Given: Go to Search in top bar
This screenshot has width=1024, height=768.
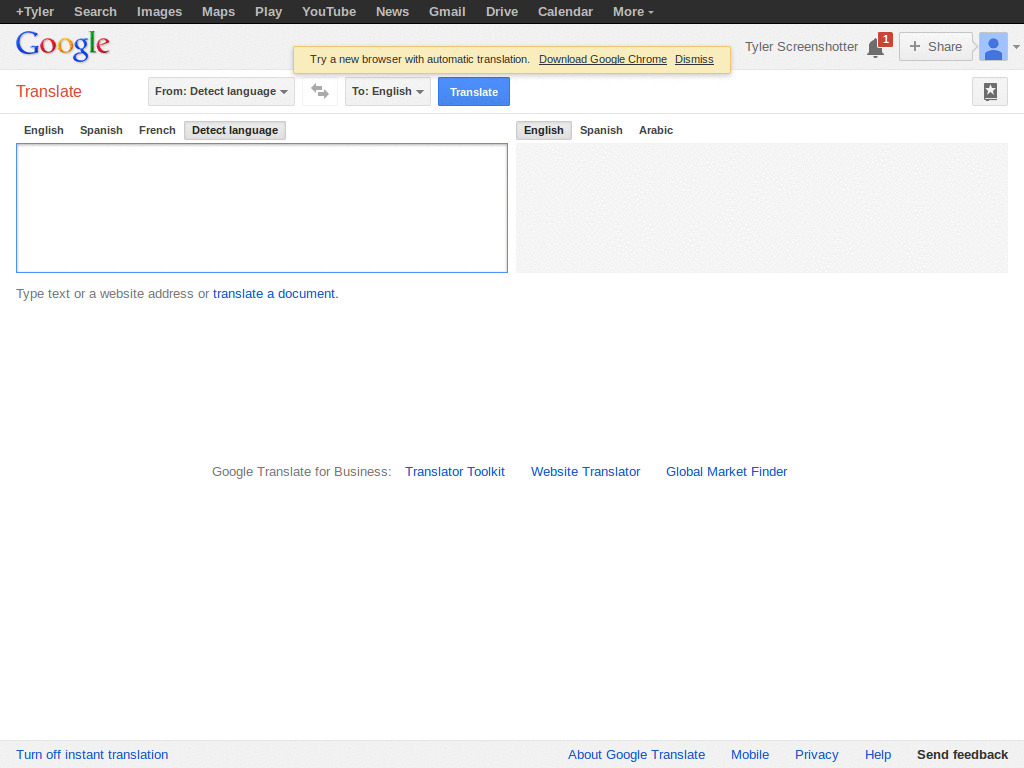Looking at the screenshot, I should point(95,12).
